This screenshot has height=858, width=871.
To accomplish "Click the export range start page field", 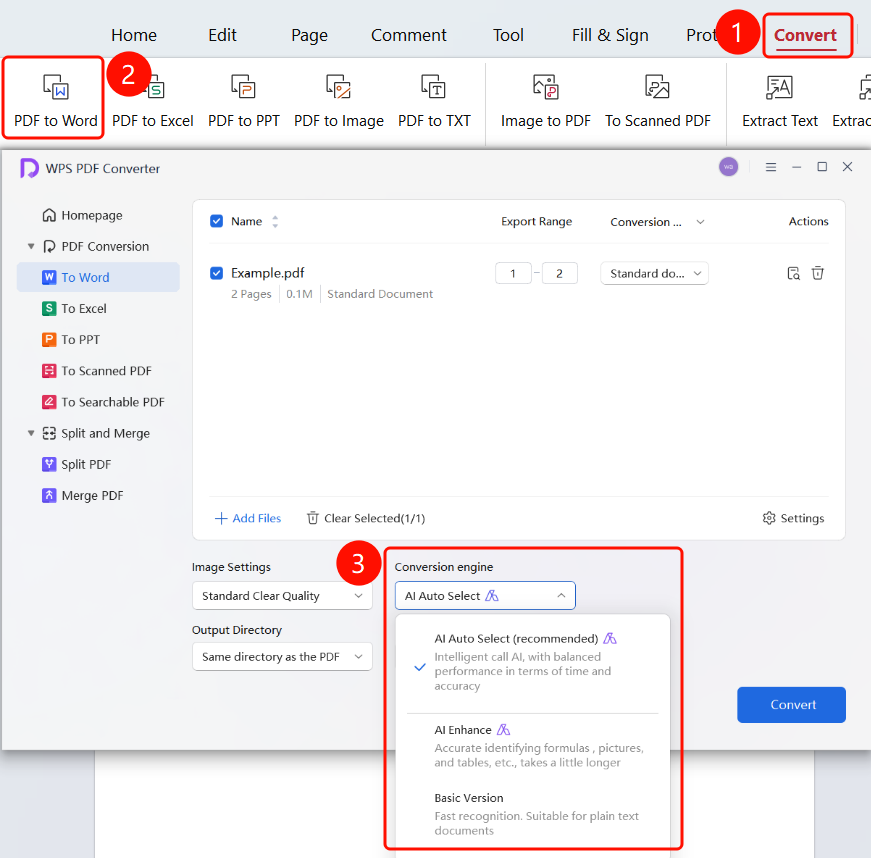I will pyautogui.click(x=513, y=273).
